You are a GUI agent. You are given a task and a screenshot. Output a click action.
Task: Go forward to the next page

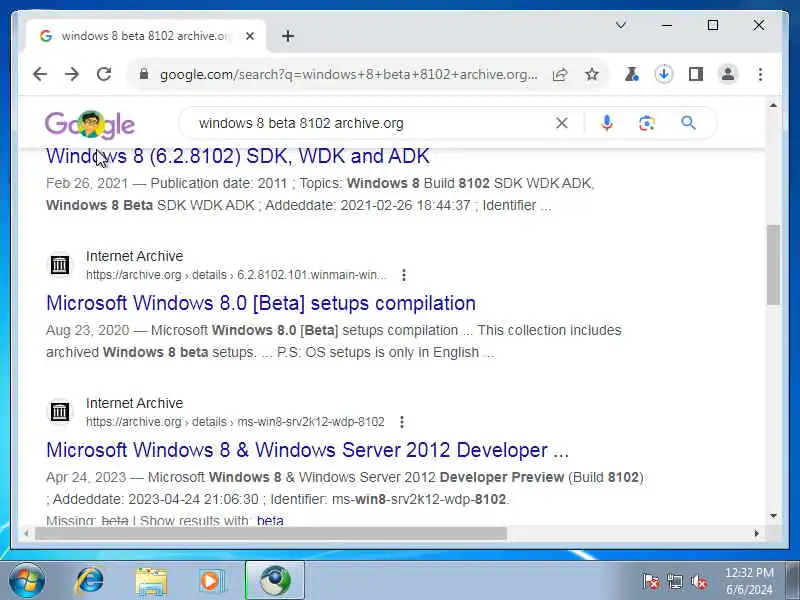[72, 74]
